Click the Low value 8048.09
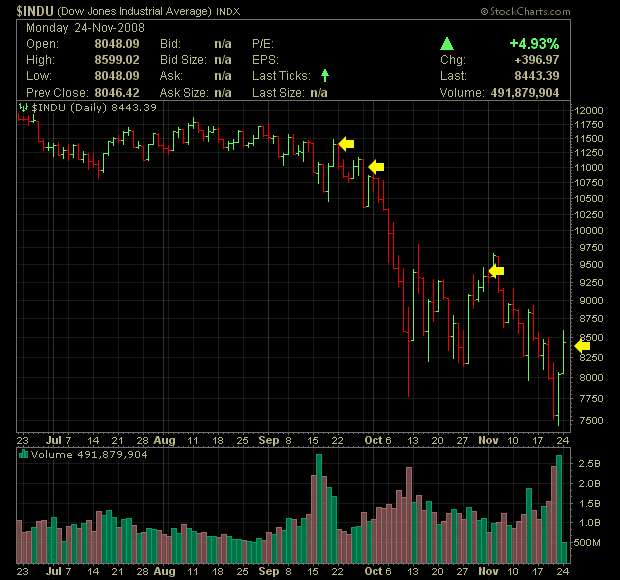This screenshot has width=620, height=580. (x=117, y=76)
